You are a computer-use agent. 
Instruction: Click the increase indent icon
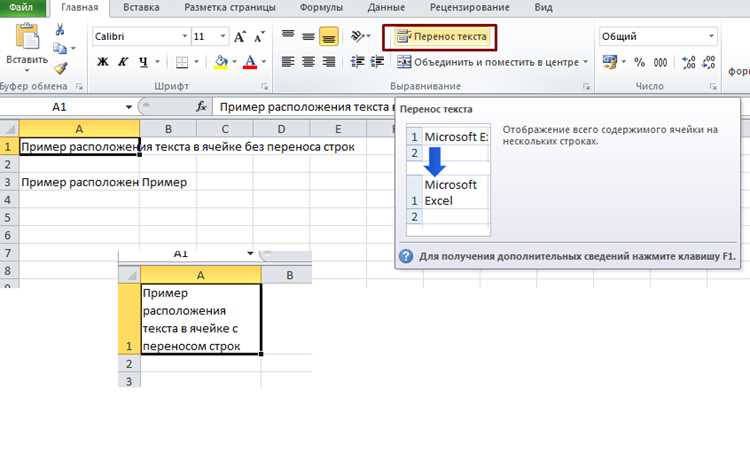pos(377,62)
